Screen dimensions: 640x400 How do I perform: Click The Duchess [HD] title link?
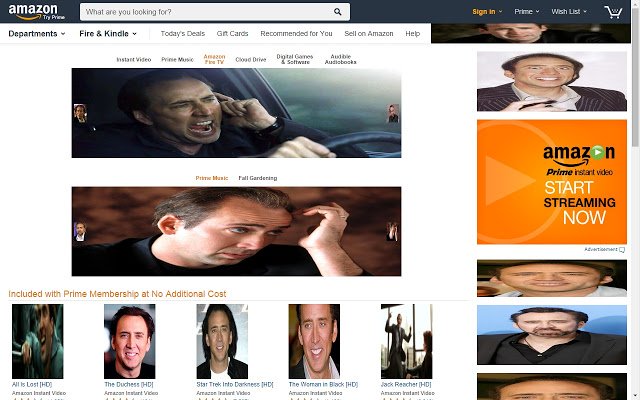coord(129,384)
